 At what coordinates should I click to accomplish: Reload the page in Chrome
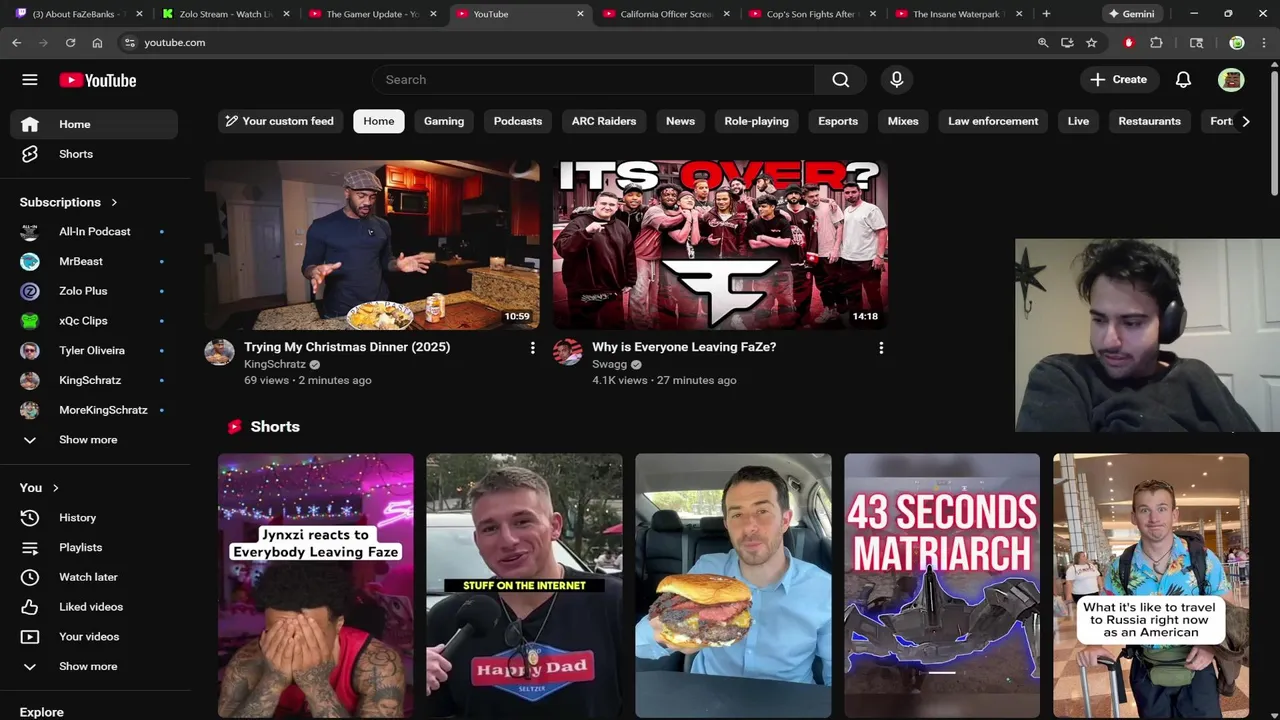point(70,43)
